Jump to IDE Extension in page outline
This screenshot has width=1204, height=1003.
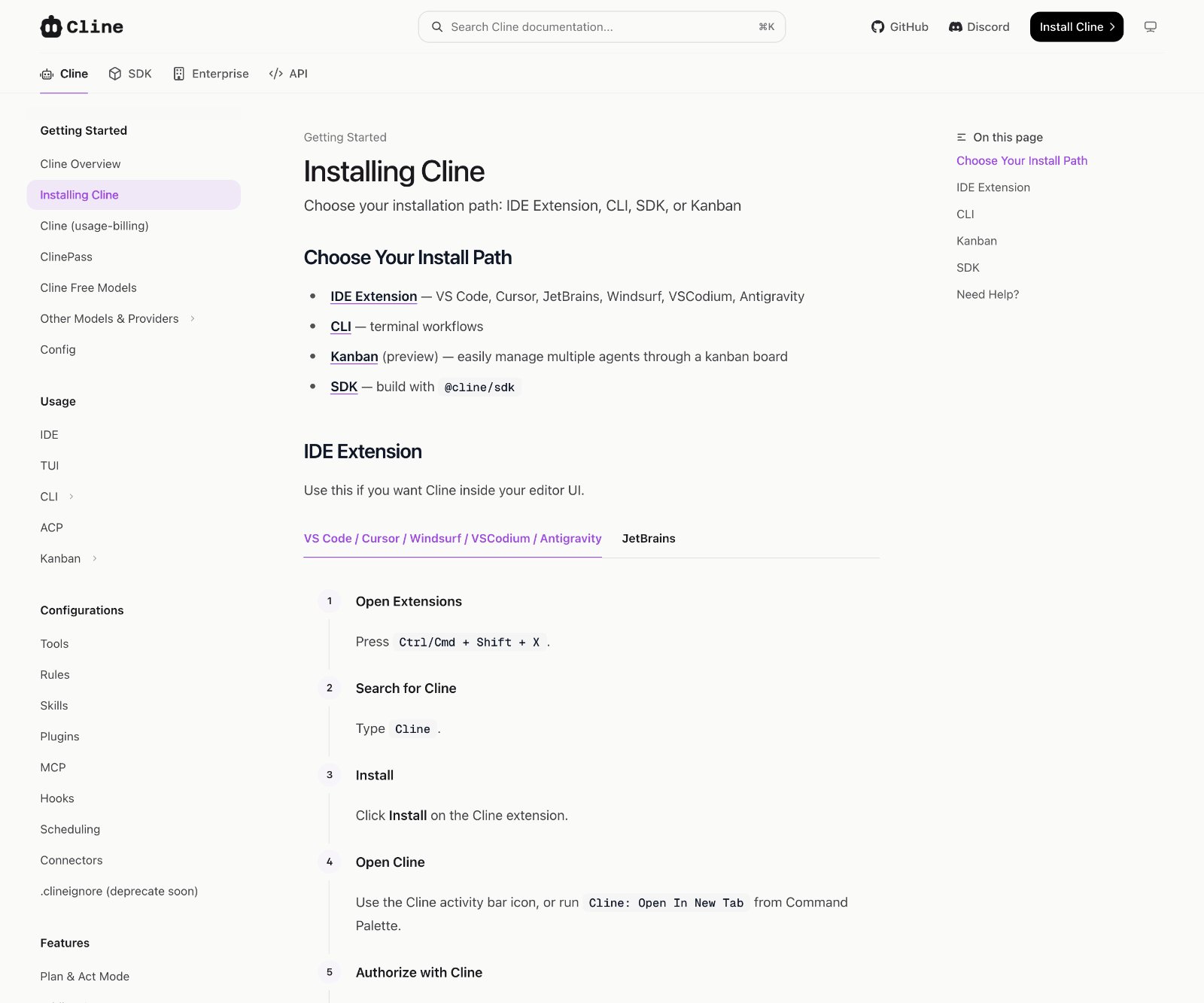pyautogui.click(x=993, y=187)
